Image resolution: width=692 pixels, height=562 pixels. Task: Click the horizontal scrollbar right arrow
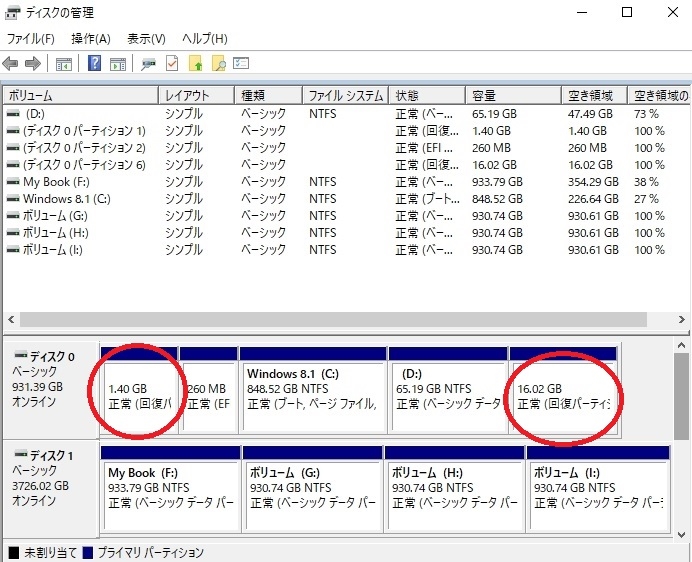[x=682, y=319]
